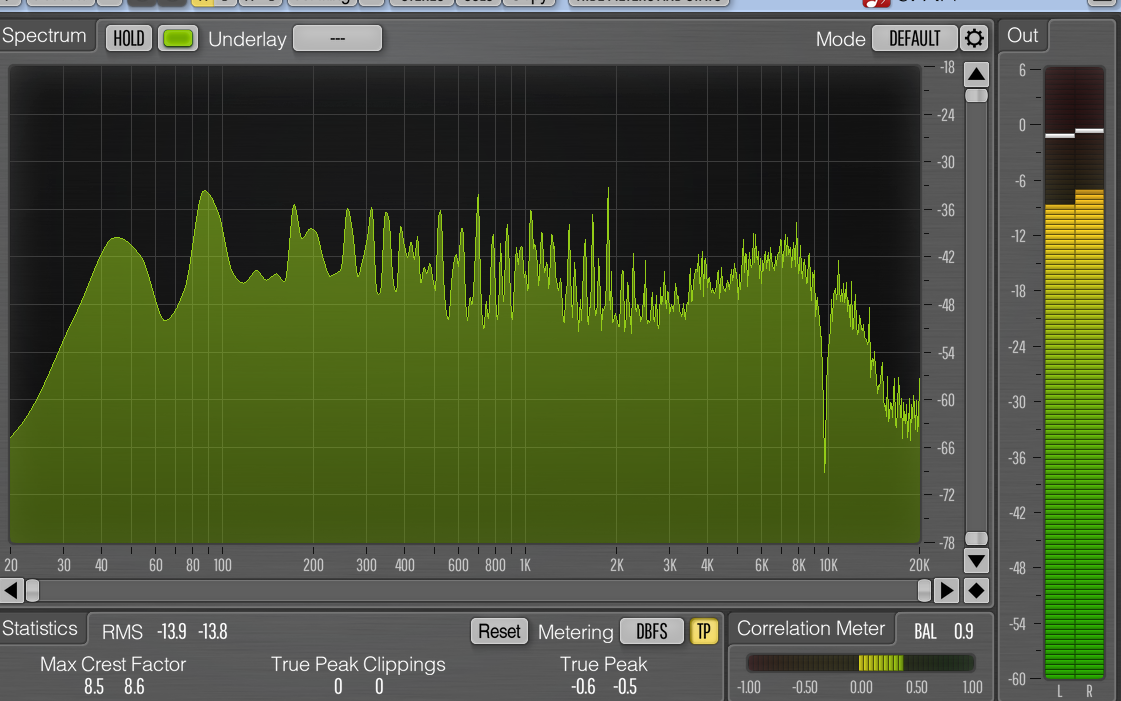Click the diamond reset-zoom icon
Viewport: 1121px width, 701px height.
[976, 590]
